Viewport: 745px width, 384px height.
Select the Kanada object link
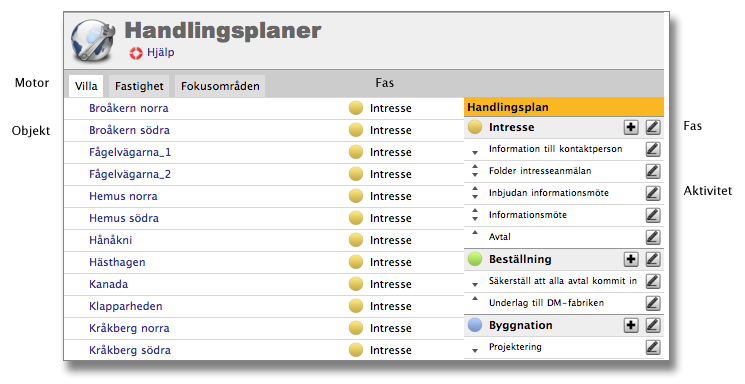click(x=108, y=284)
